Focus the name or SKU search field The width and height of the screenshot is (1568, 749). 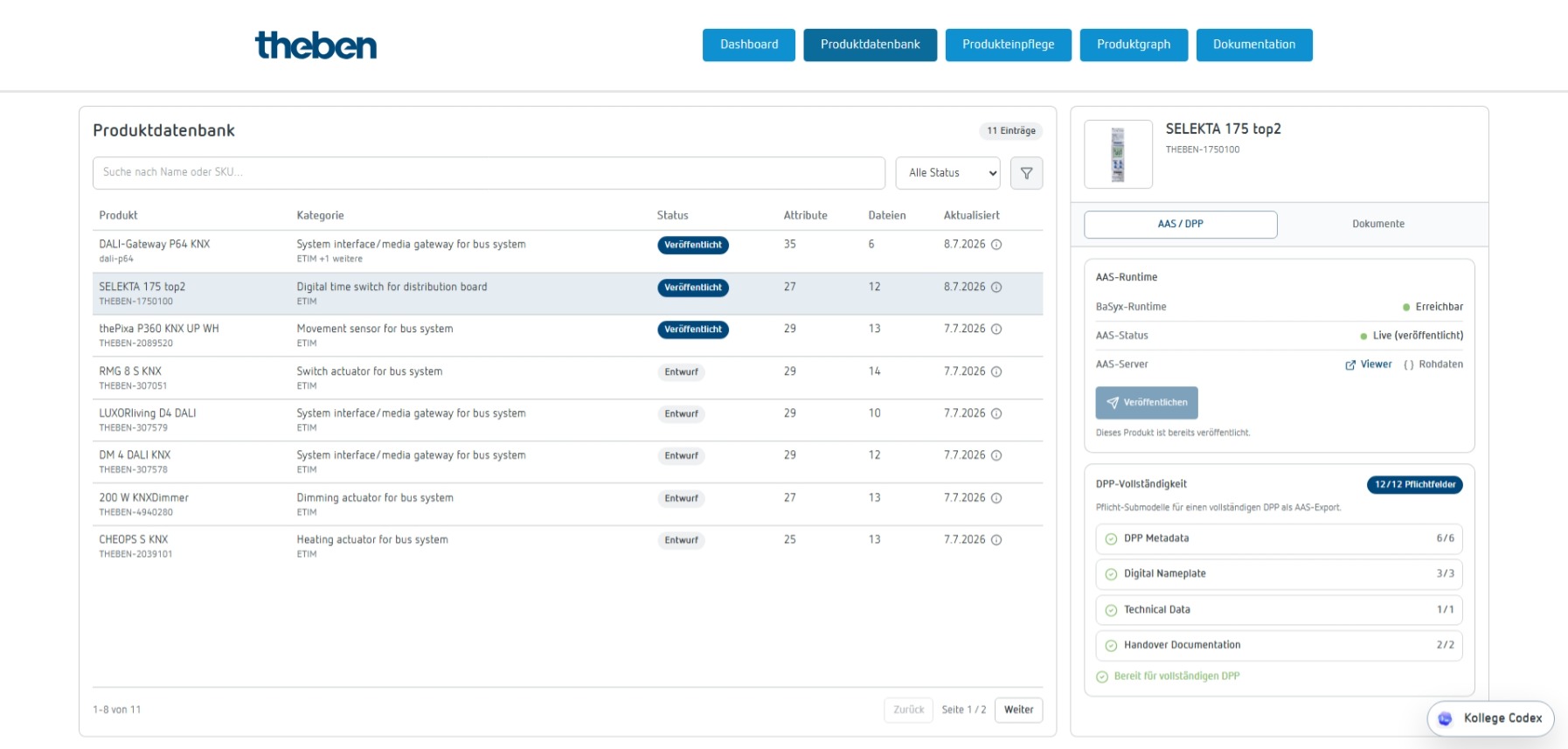pyautogui.click(x=489, y=173)
